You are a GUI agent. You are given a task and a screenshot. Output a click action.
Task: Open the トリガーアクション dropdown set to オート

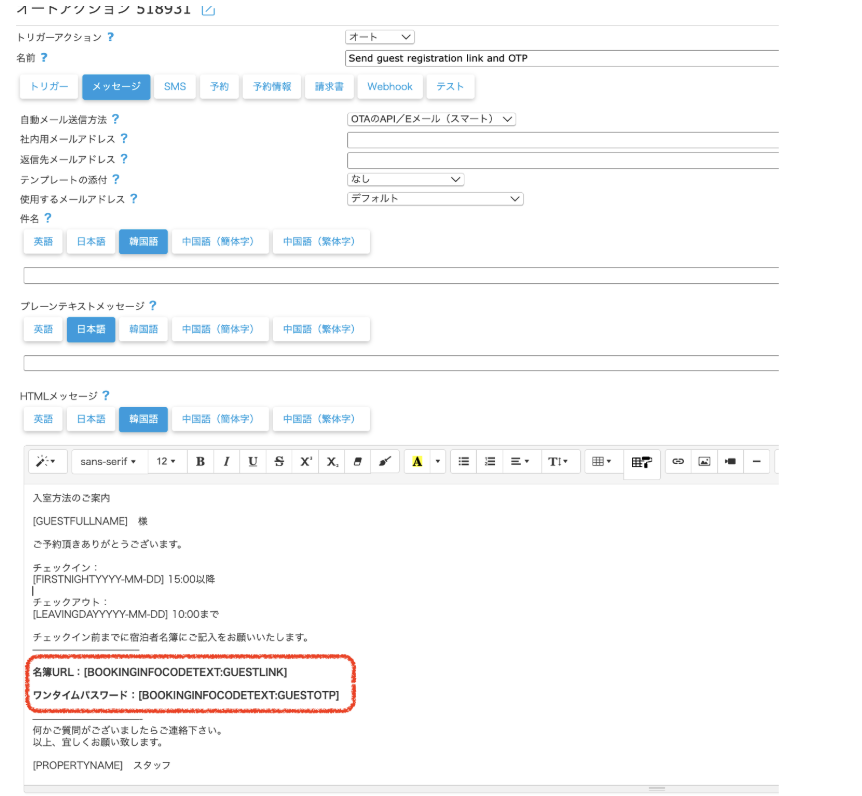[x=379, y=37]
